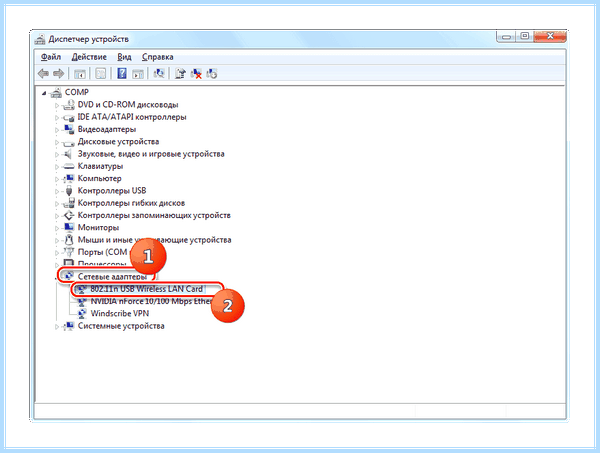Click the adapter icon beside Windscribe VPN
The image size is (600, 453).
point(82,314)
